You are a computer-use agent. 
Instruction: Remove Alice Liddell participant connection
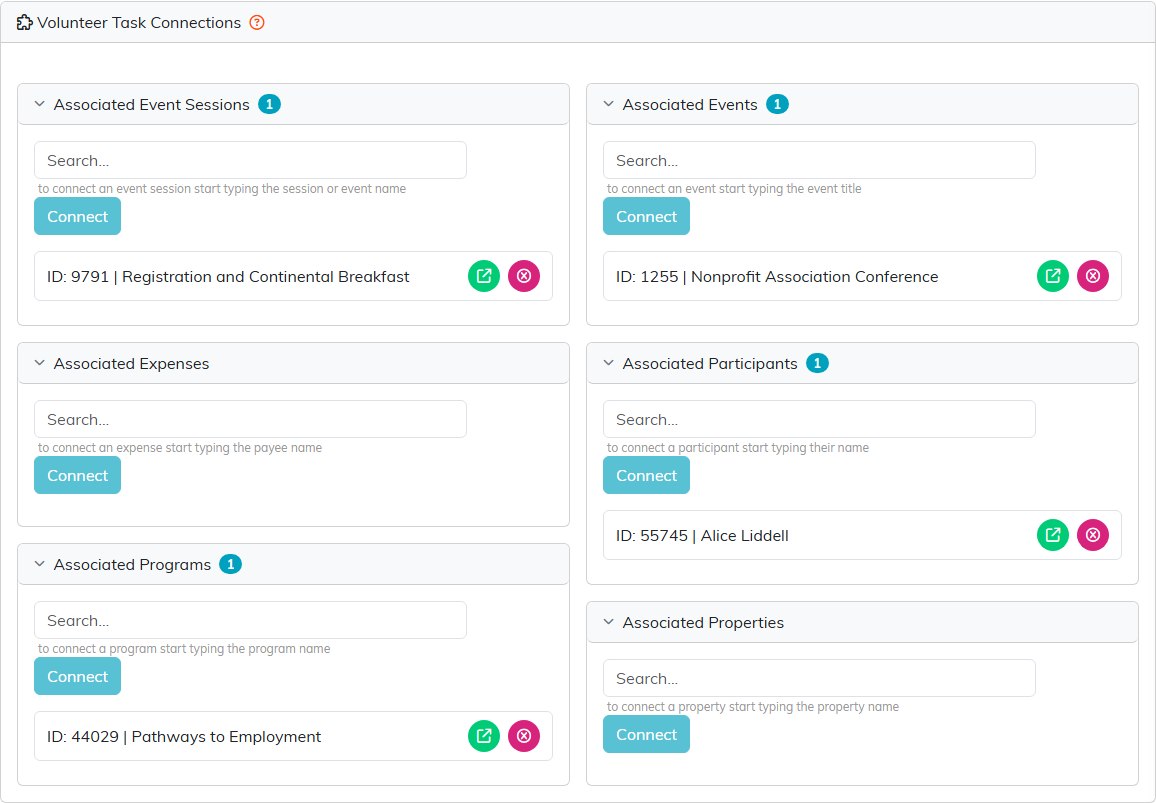tap(1093, 535)
